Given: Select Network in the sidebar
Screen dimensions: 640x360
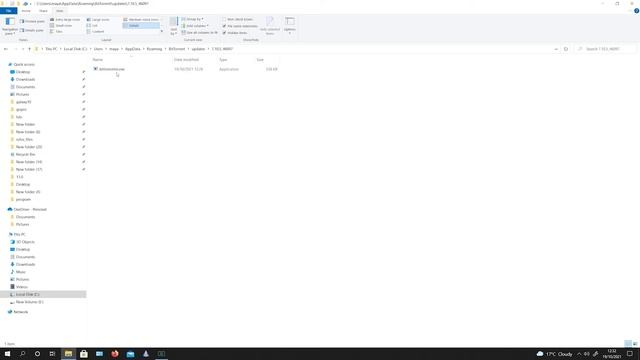Looking at the screenshot, I should pos(20,312).
